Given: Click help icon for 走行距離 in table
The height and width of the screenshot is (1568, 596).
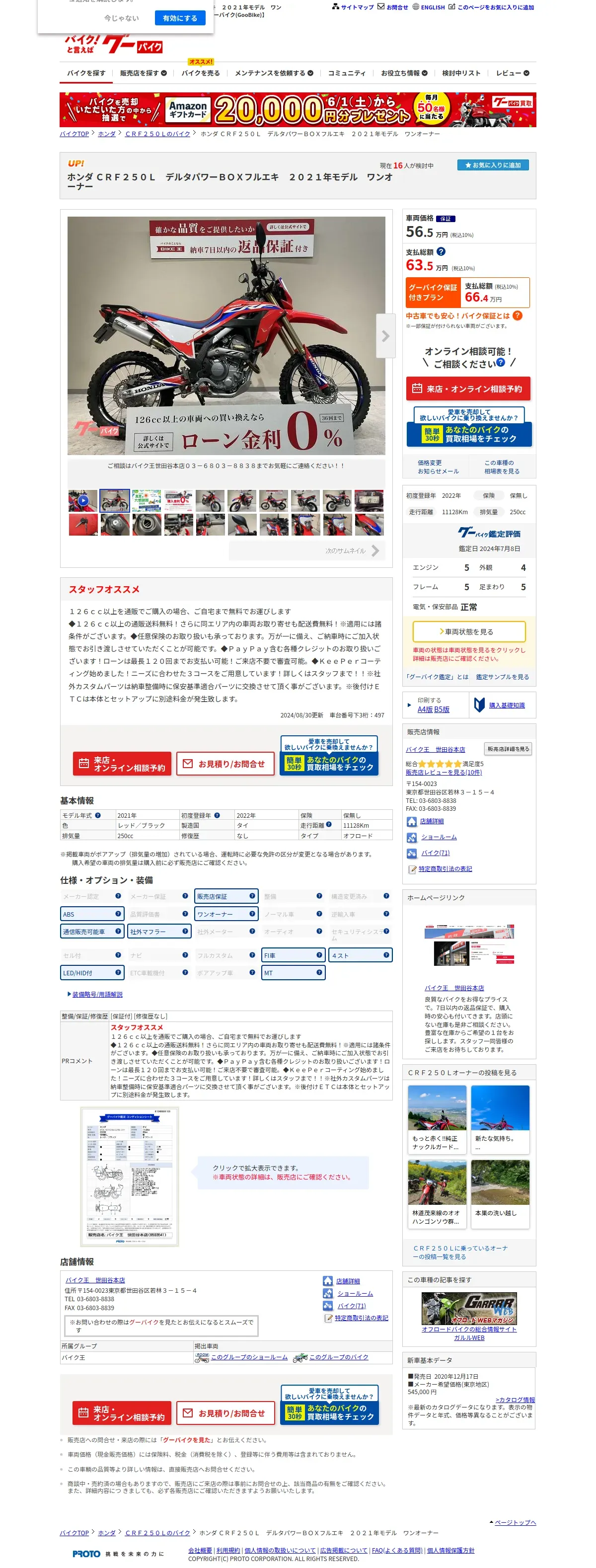Looking at the screenshot, I should (329, 825).
